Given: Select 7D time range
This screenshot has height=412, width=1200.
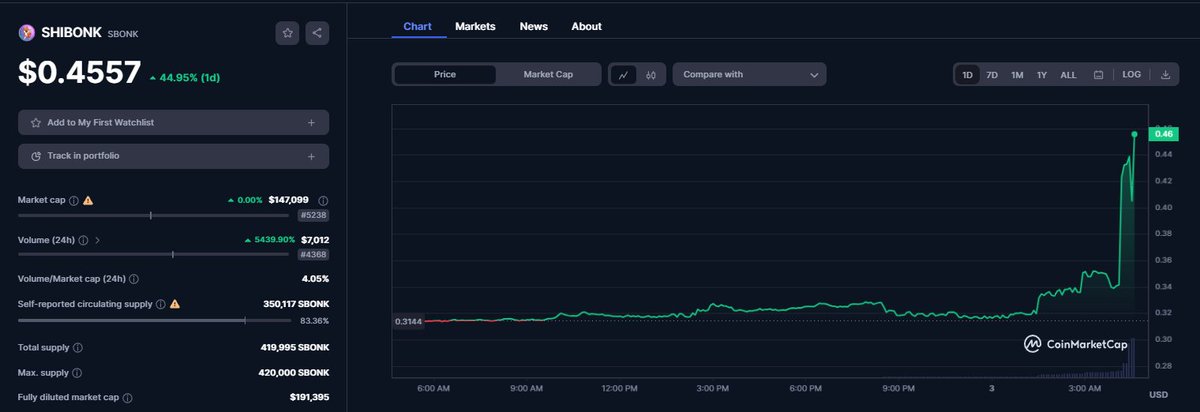Looking at the screenshot, I should click(992, 74).
